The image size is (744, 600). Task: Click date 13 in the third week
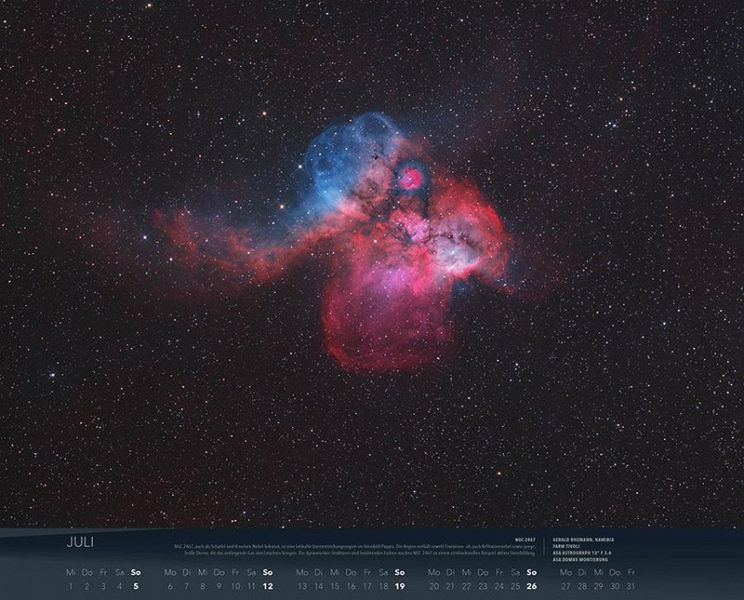pos(302,586)
